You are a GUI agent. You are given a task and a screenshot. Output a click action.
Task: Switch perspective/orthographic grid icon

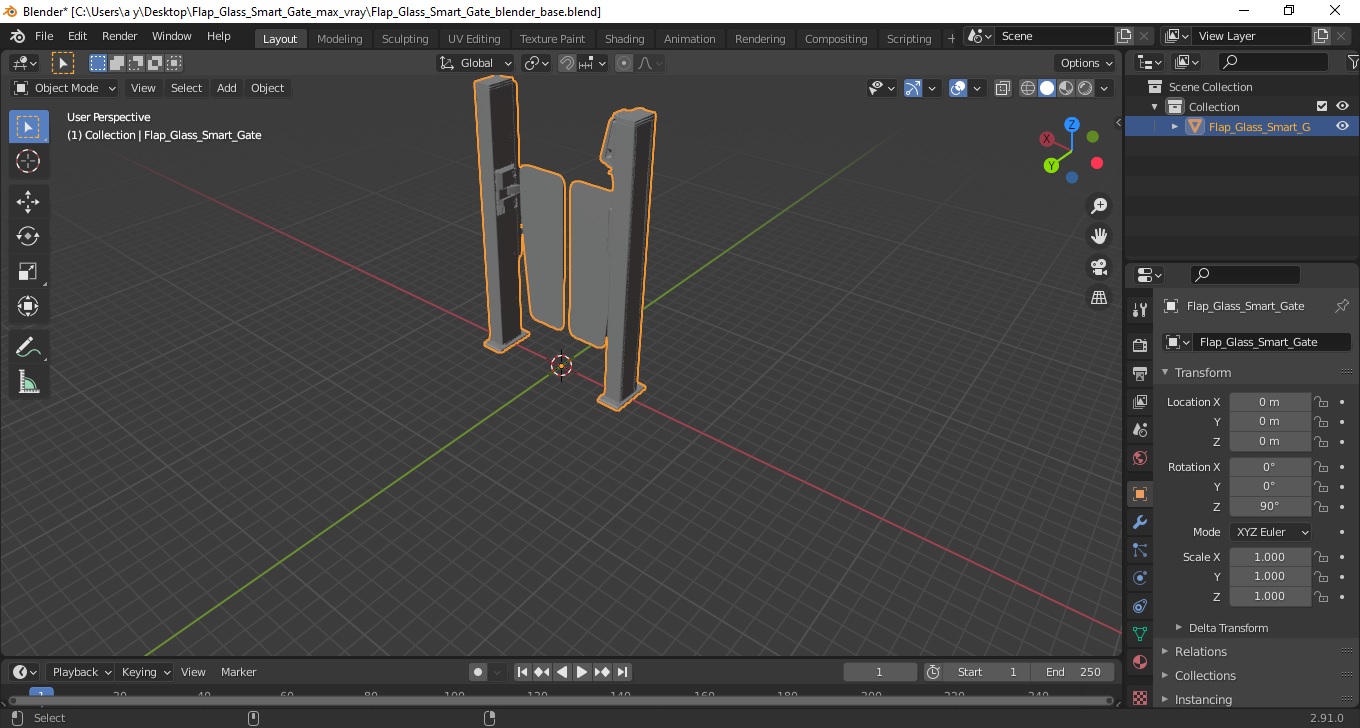[x=1099, y=298]
